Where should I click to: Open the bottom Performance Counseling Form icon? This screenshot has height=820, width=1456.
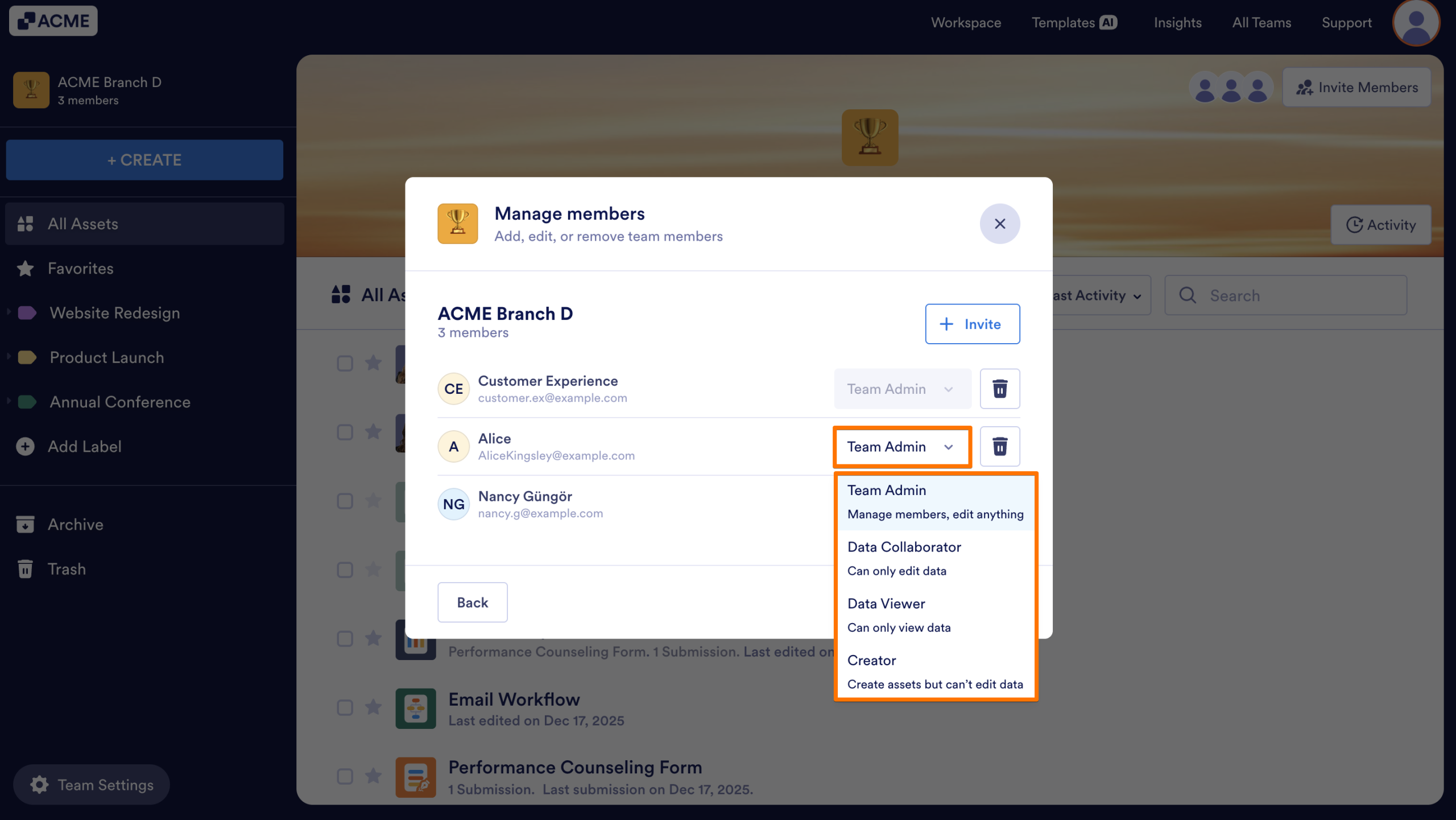[416, 777]
